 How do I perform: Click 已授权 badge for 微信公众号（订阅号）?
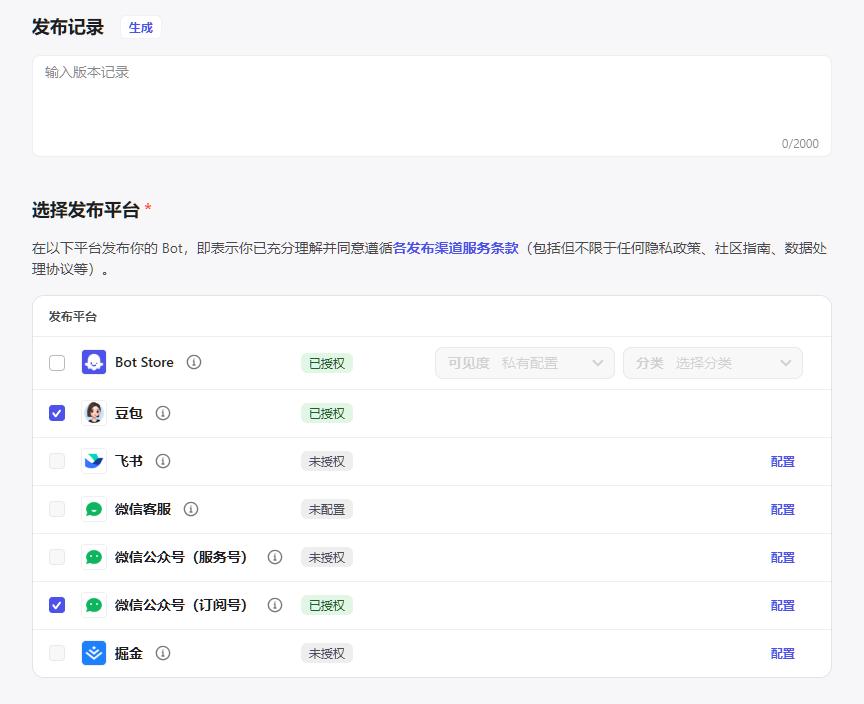(x=327, y=605)
